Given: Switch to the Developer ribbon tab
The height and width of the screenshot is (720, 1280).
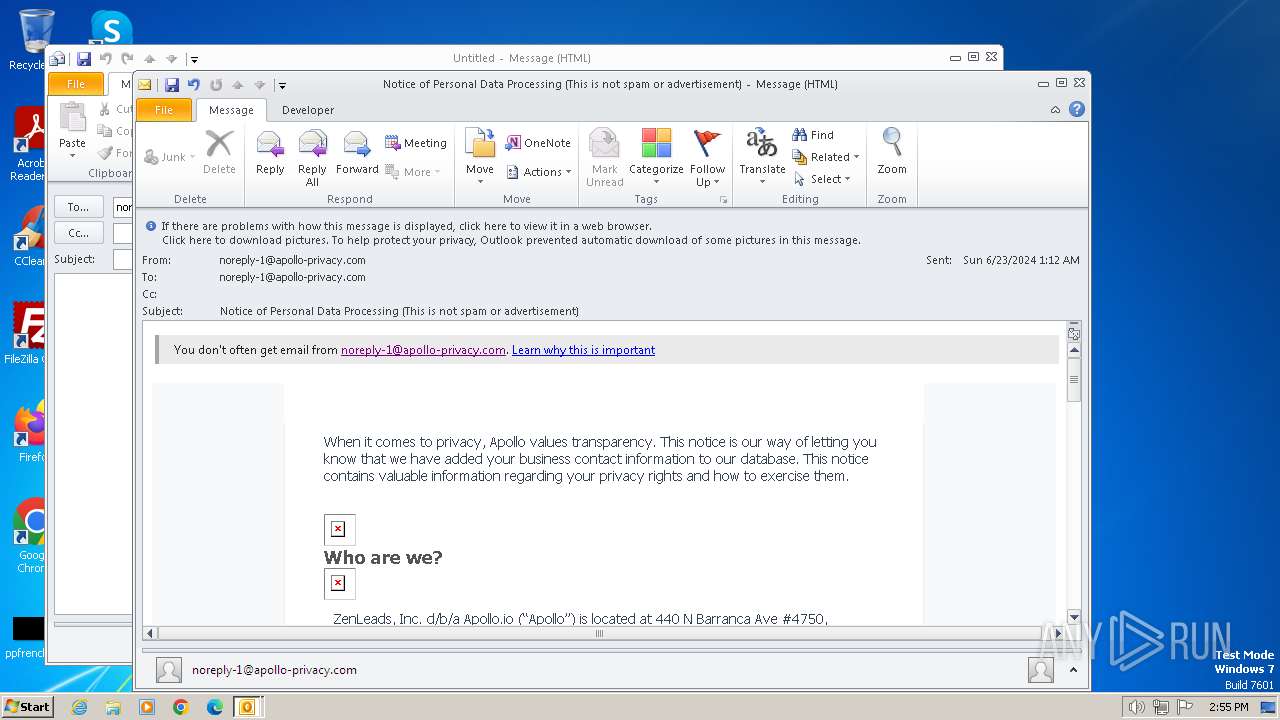Looking at the screenshot, I should pyautogui.click(x=308, y=110).
